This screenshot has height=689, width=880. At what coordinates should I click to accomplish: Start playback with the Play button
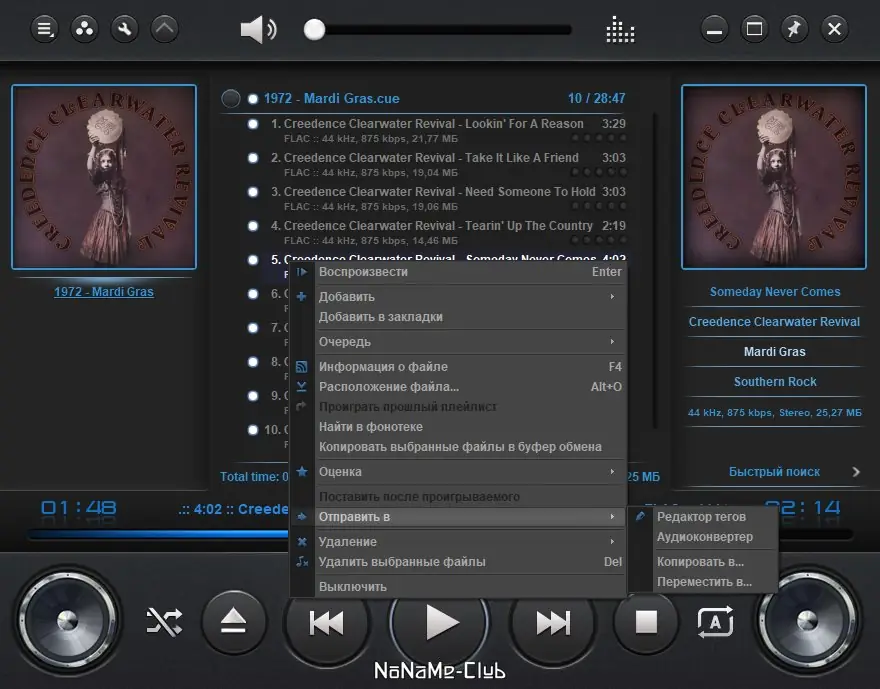click(439, 622)
